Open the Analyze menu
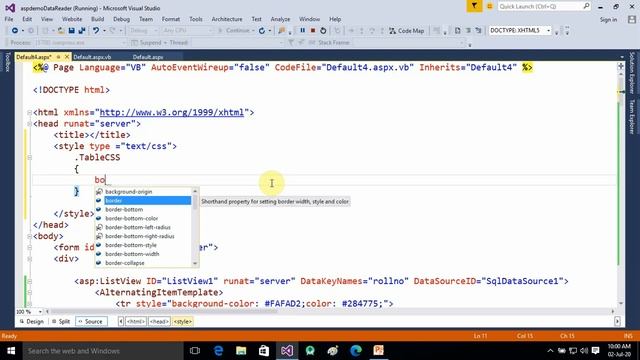The height and width of the screenshot is (360, 640). (280, 19)
